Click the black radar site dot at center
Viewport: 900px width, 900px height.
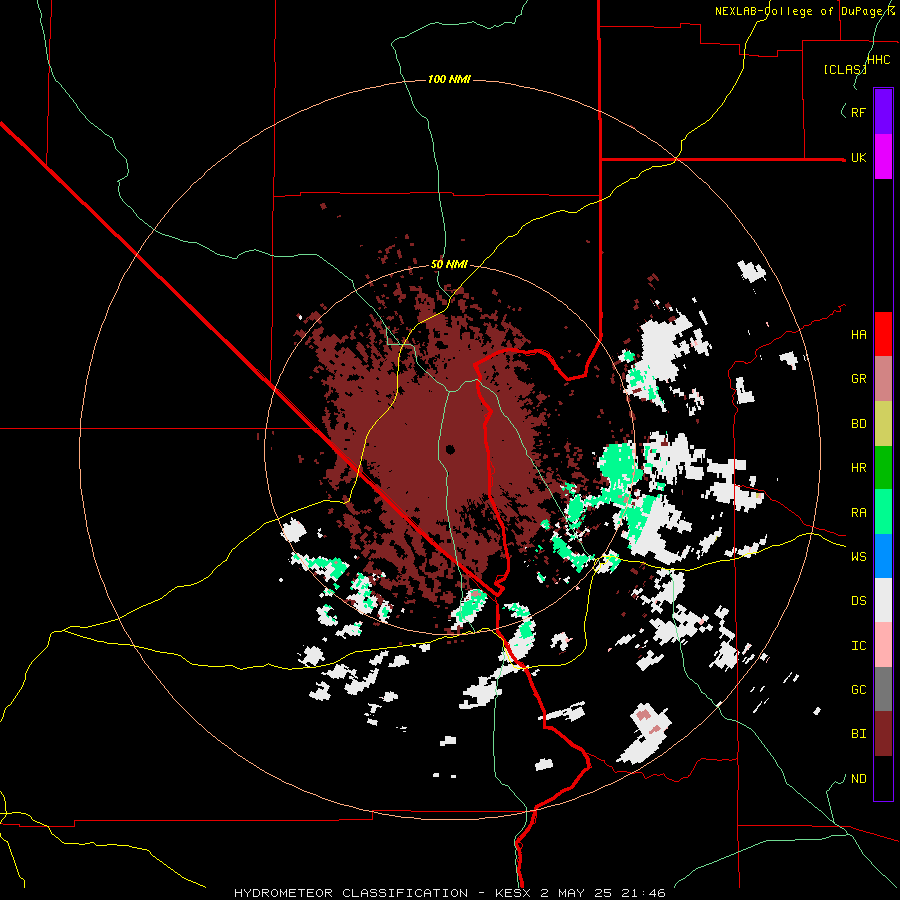(450, 449)
